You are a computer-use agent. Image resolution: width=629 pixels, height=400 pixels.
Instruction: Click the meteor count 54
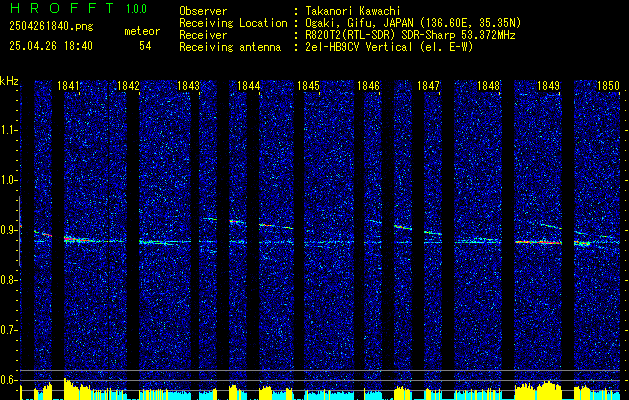[x=145, y=46]
